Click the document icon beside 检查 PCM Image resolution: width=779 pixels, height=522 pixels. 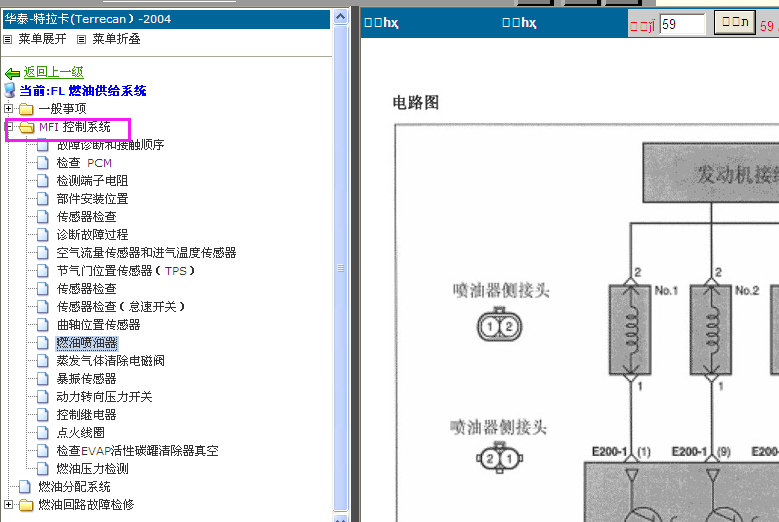click(43, 162)
